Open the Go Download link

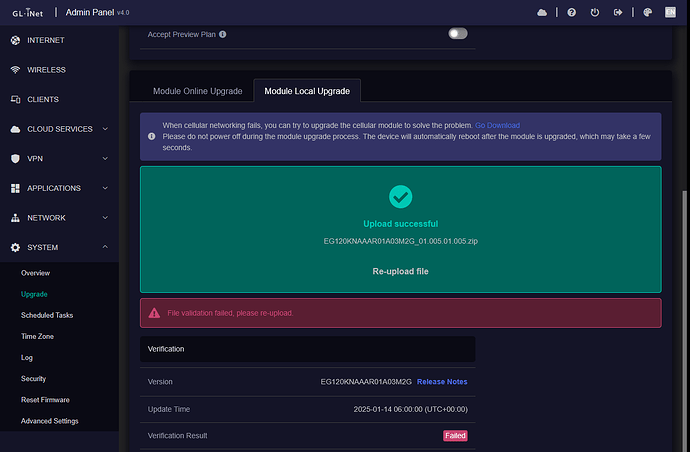pyautogui.click(x=497, y=125)
